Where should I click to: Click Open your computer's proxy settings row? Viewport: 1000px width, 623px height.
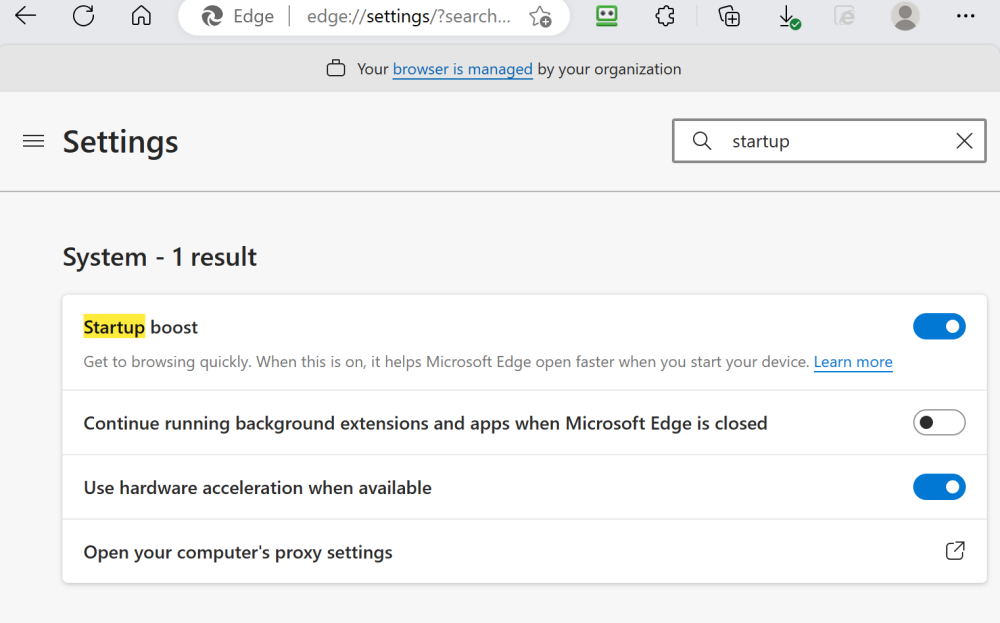pyautogui.click(x=524, y=551)
